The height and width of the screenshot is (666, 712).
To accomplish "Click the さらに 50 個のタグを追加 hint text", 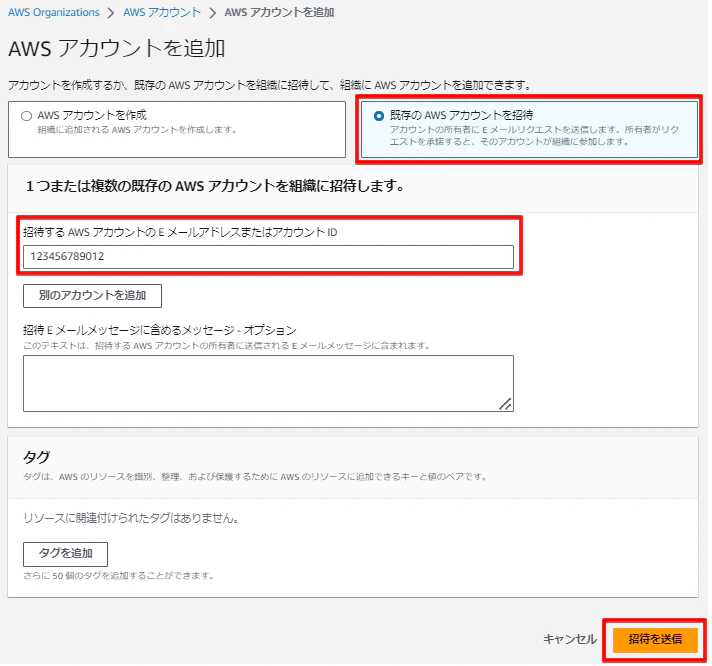I will click(x=119, y=576).
